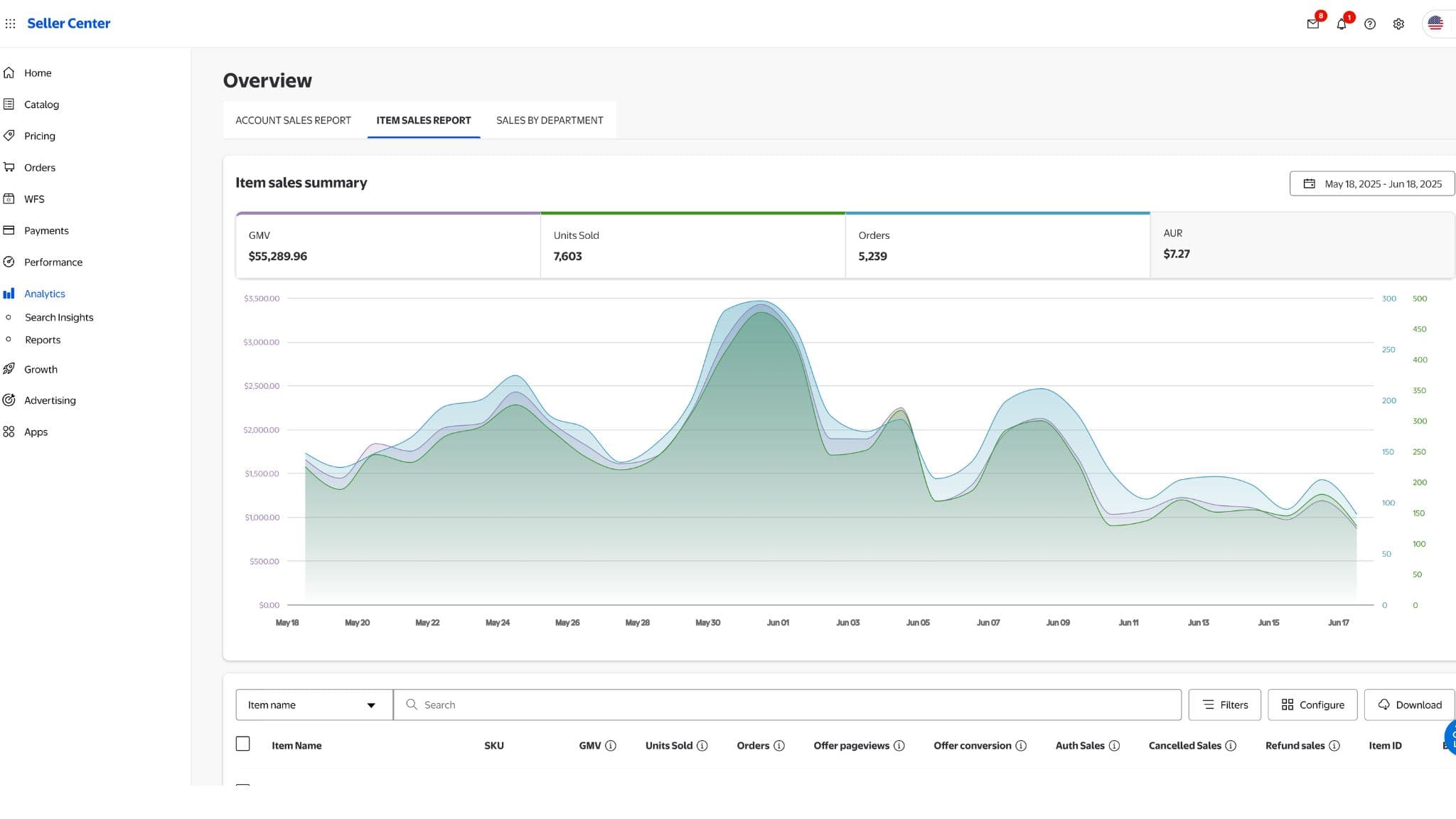The height and width of the screenshot is (819, 1456).
Task: Open the date range picker May 18 - Jun 18
Action: [x=1372, y=183]
